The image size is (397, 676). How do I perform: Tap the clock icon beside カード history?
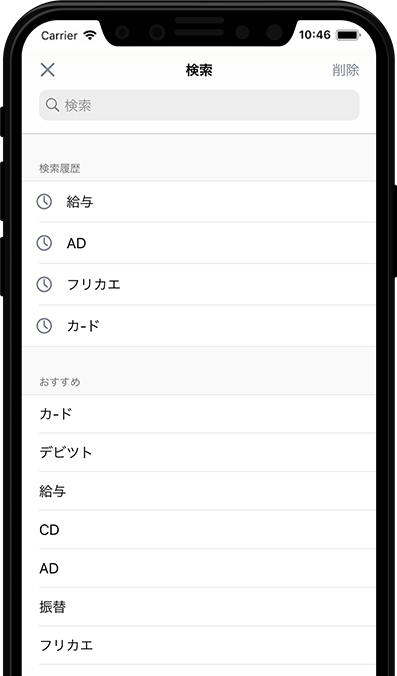click(44, 326)
